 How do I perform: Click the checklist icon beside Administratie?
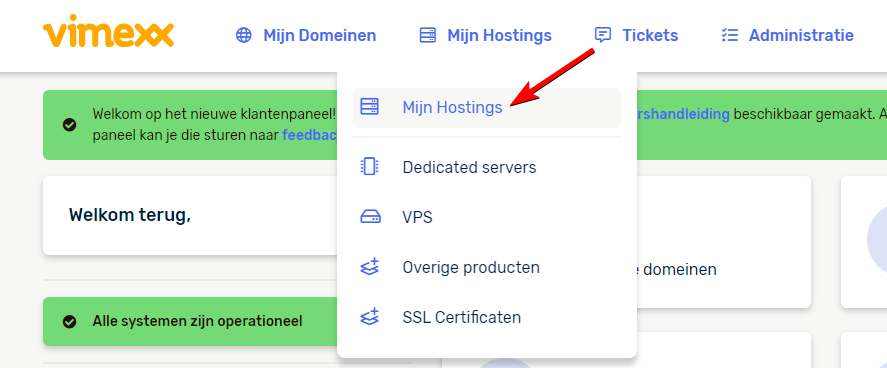[x=730, y=36]
